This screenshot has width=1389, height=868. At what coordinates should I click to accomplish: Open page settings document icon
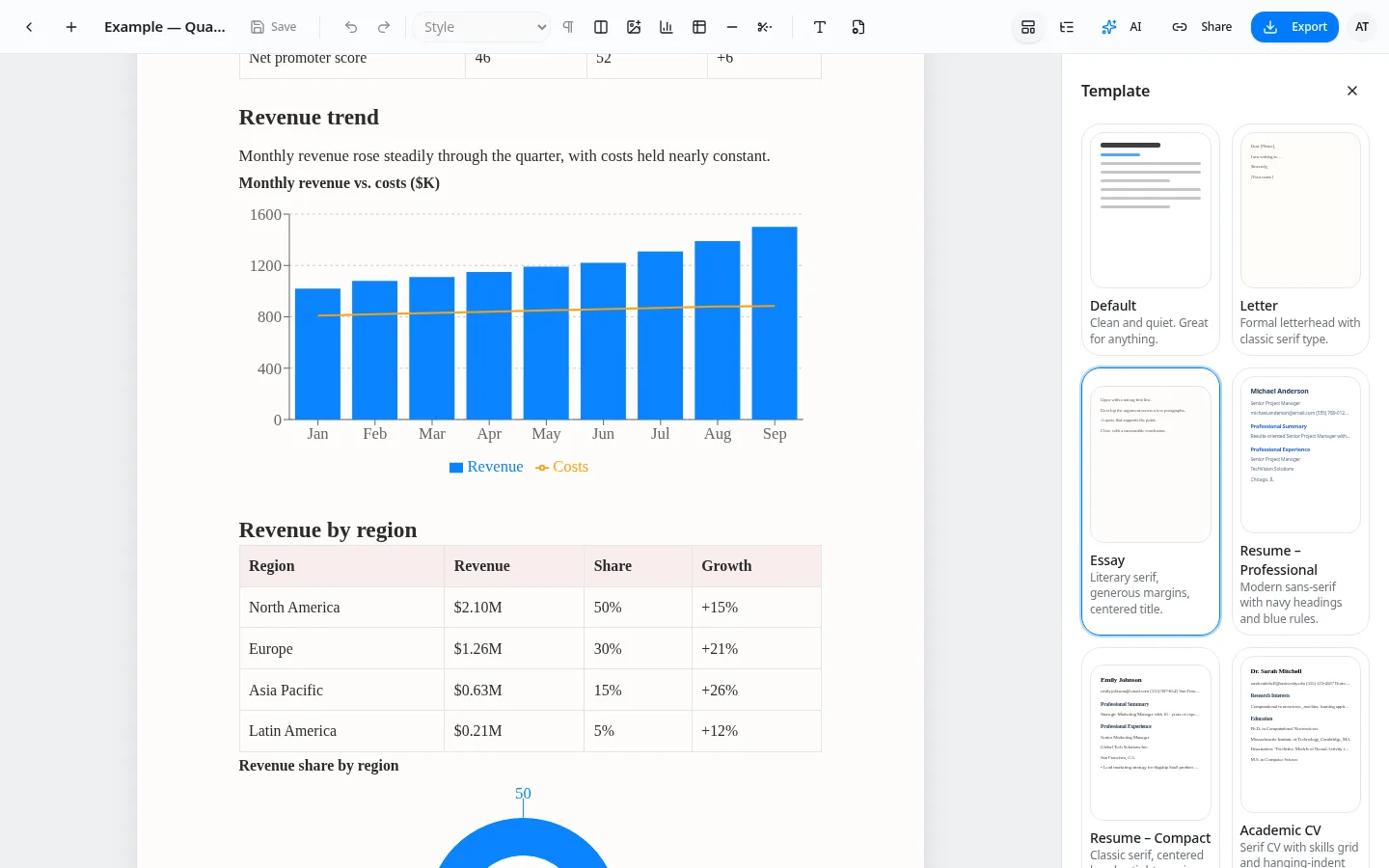coord(858,27)
